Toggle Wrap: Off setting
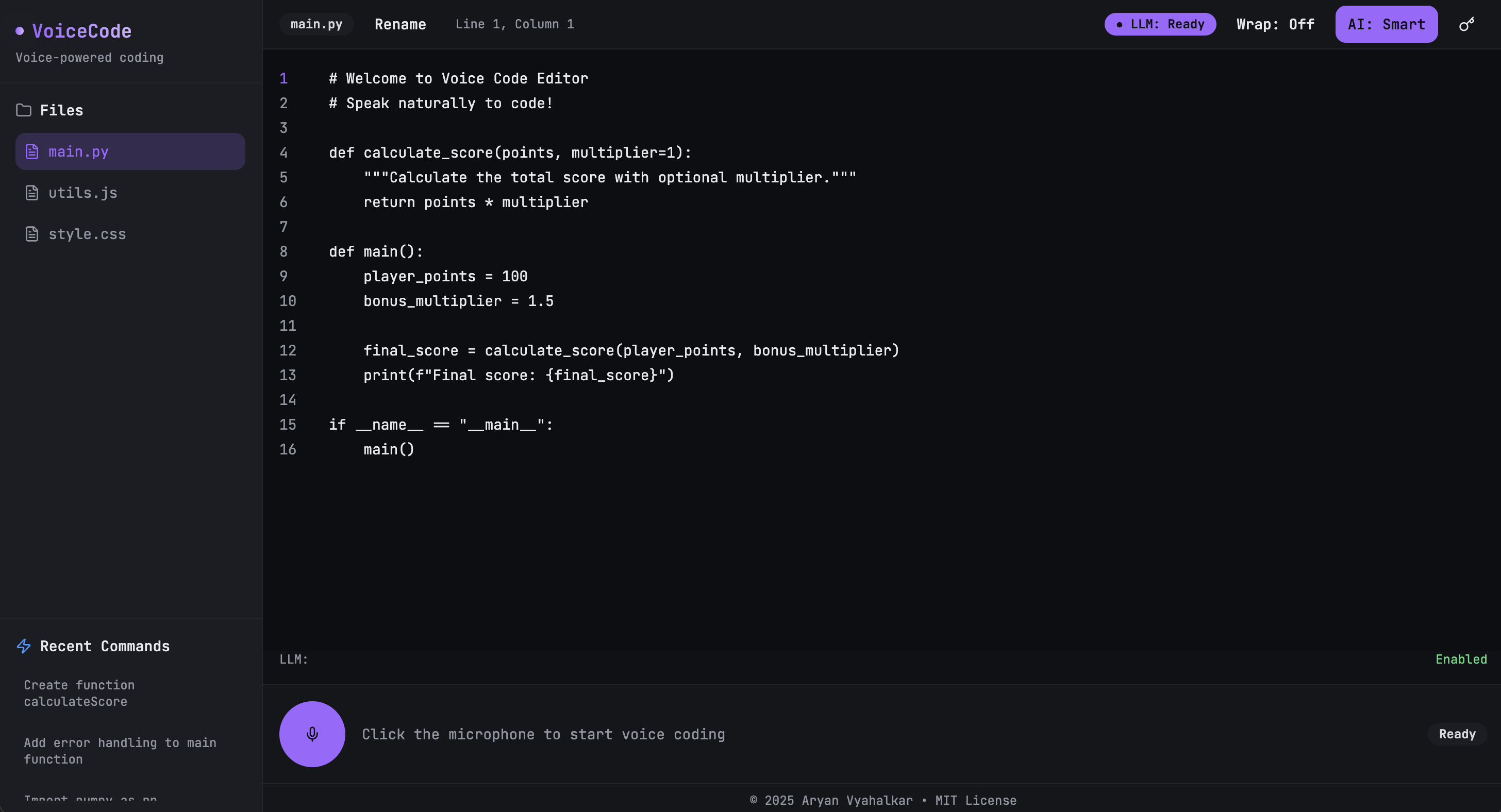This screenshot has height=812, width=1501. (1275, 24)
